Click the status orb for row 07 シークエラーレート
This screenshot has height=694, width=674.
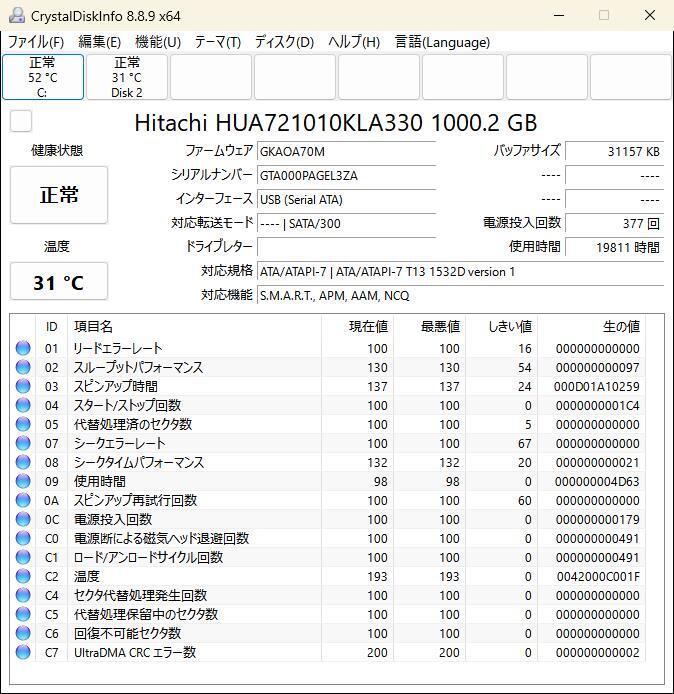23,443
